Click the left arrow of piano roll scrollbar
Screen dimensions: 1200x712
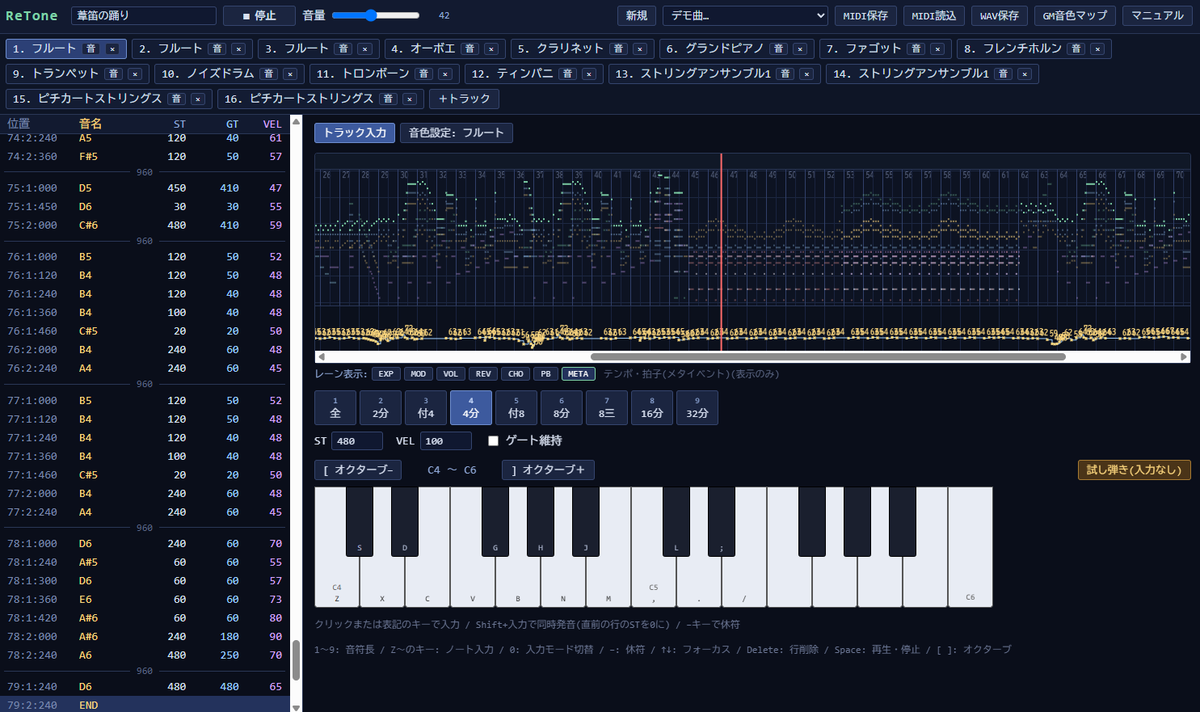pyautogui.click(x=322, y=356)
